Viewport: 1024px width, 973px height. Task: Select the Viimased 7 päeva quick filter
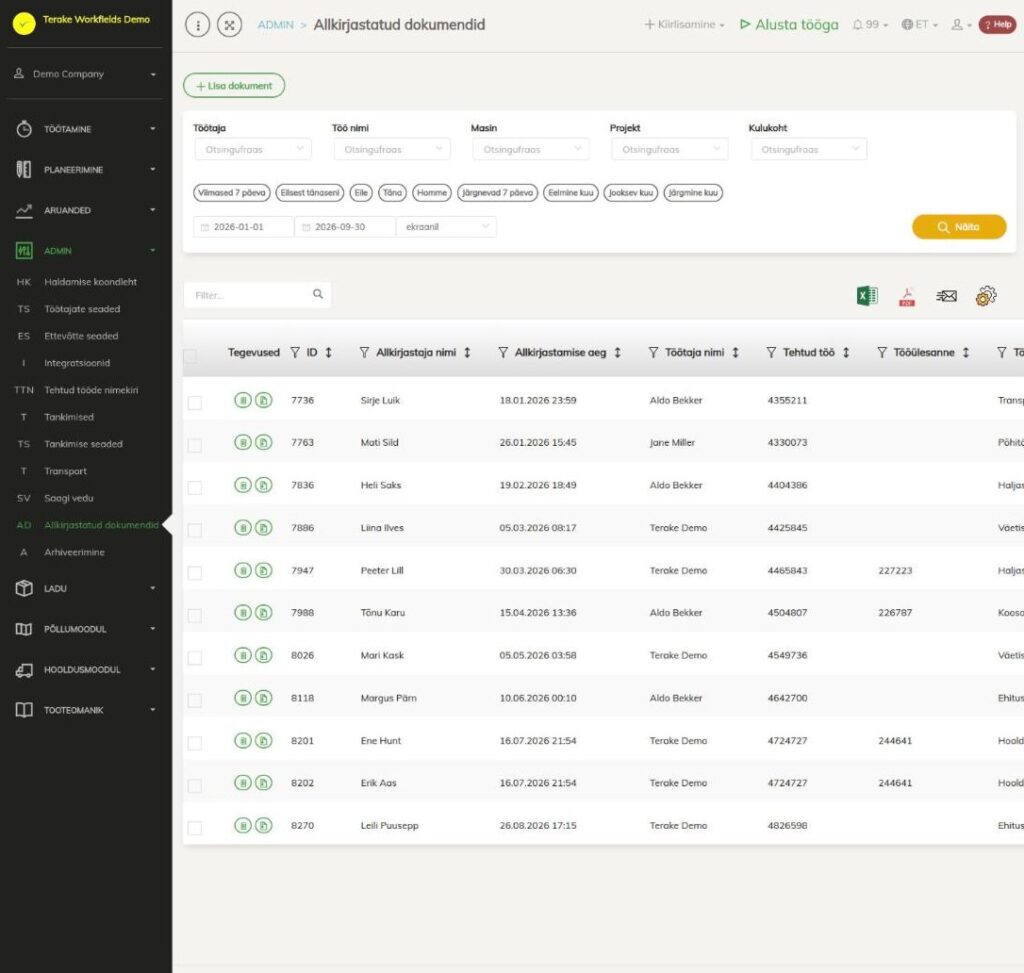232,193
